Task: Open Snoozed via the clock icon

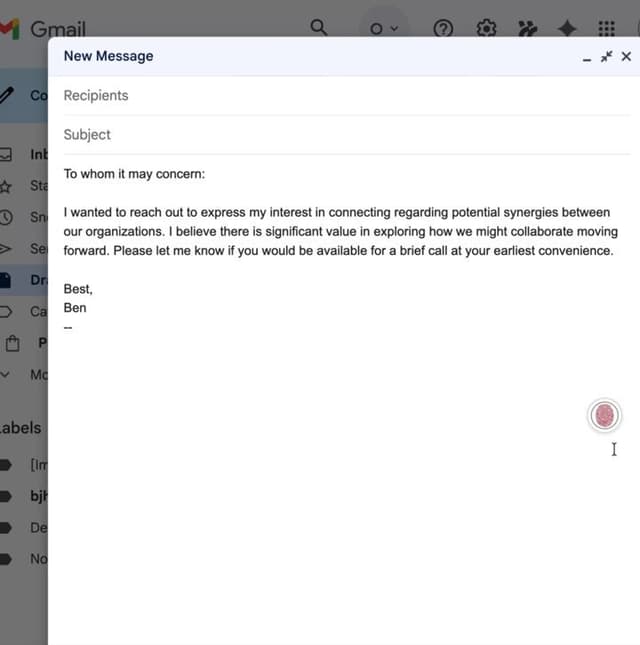Action: click(x=6, y=217)
